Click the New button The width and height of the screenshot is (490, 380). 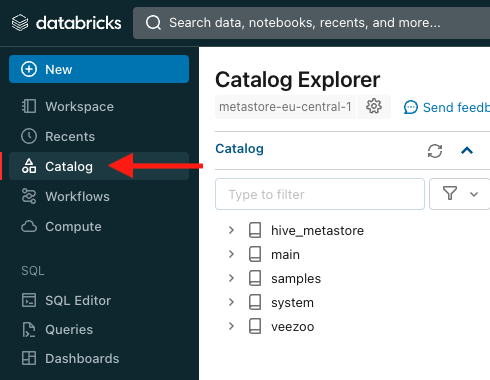(x=99, y=69)
